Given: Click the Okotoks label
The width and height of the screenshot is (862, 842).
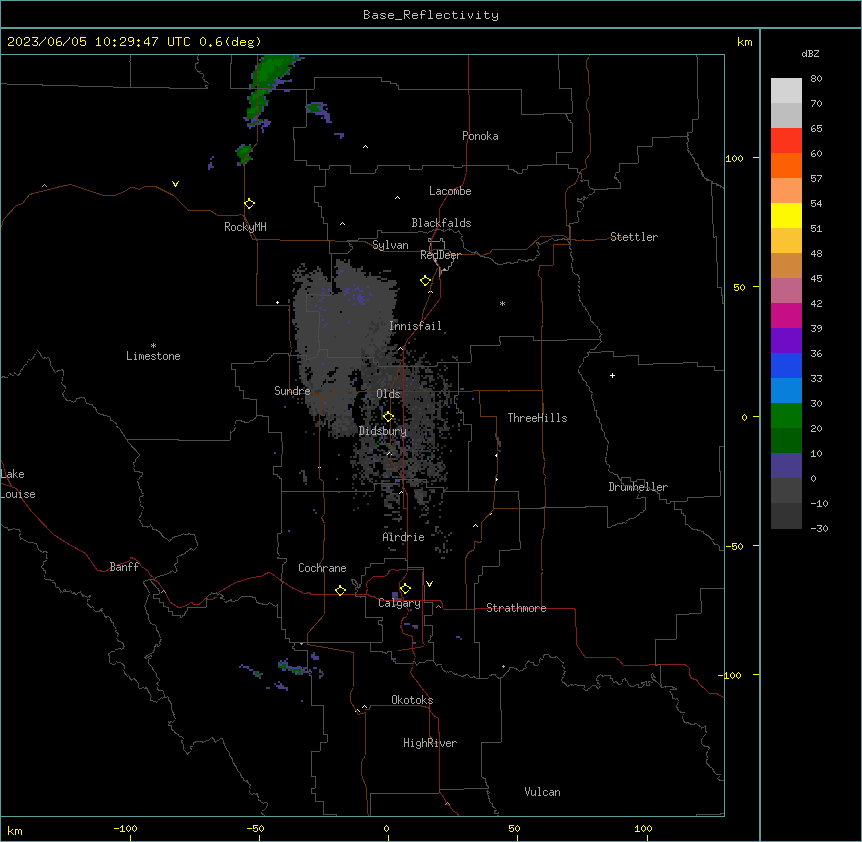Looking at the screenshot, I should tap(412, 700).
